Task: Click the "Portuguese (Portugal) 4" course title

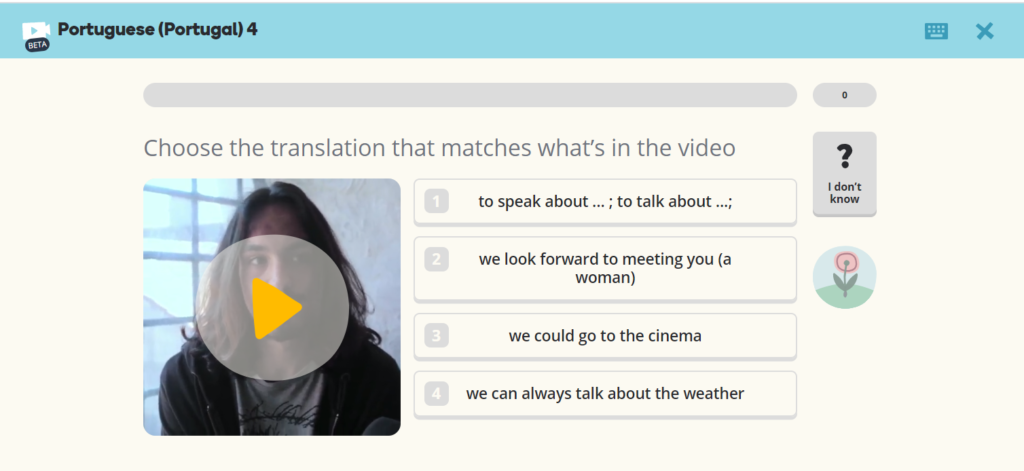Action: pos(157,29)
